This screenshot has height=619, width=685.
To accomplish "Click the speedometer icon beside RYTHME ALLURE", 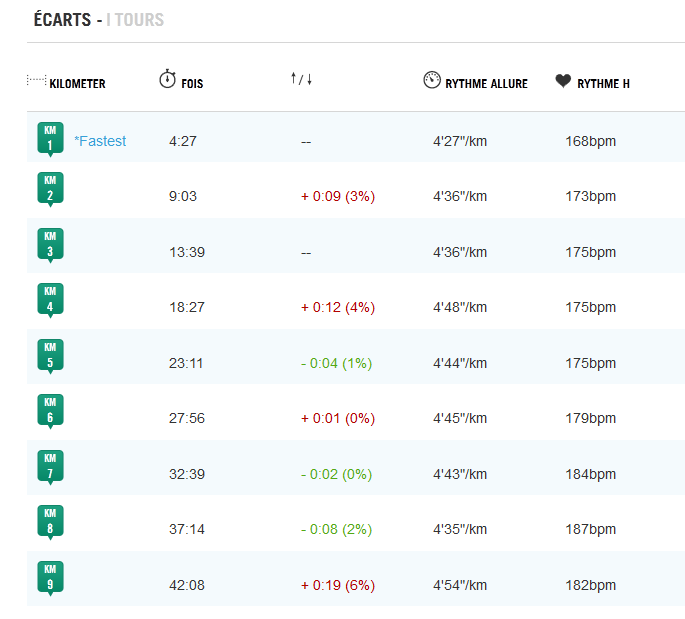I will pos(432,80).
